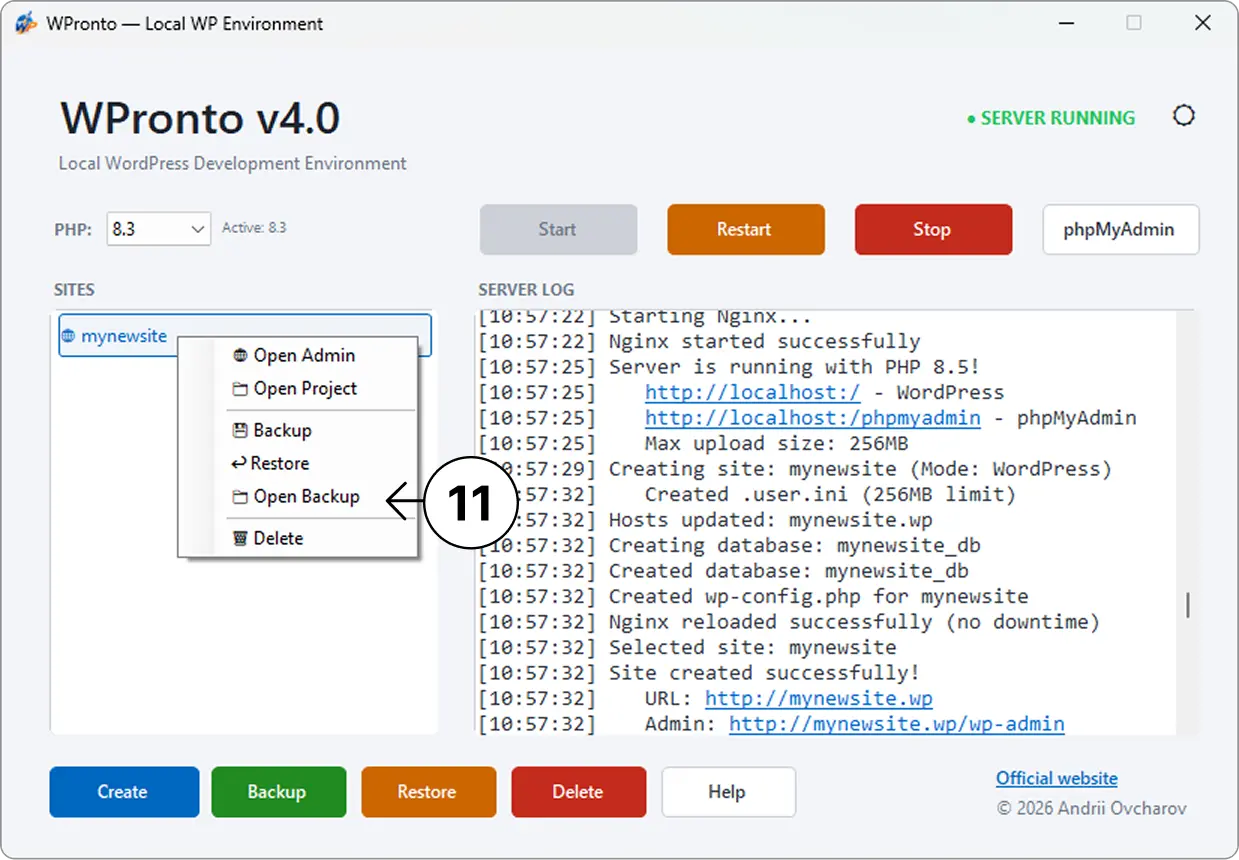Open the http://localhost:/ log link
Viewport: 1239px width, 860px height.
point(752,393)
